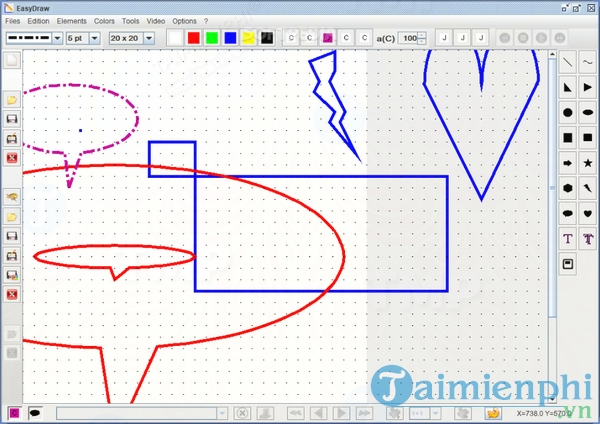Open the ? help menu
Viewport: 600px width, 424px height.
pos(206,21)
